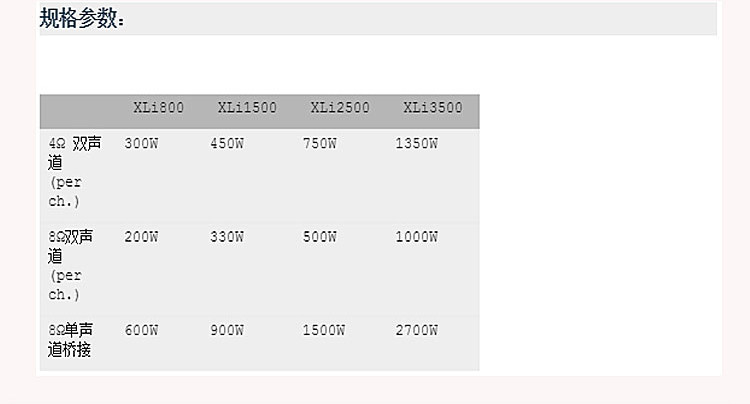This screenshot has width=750, height=404.
Task: Select the XLi2500 column header
Action: (339, 108)
